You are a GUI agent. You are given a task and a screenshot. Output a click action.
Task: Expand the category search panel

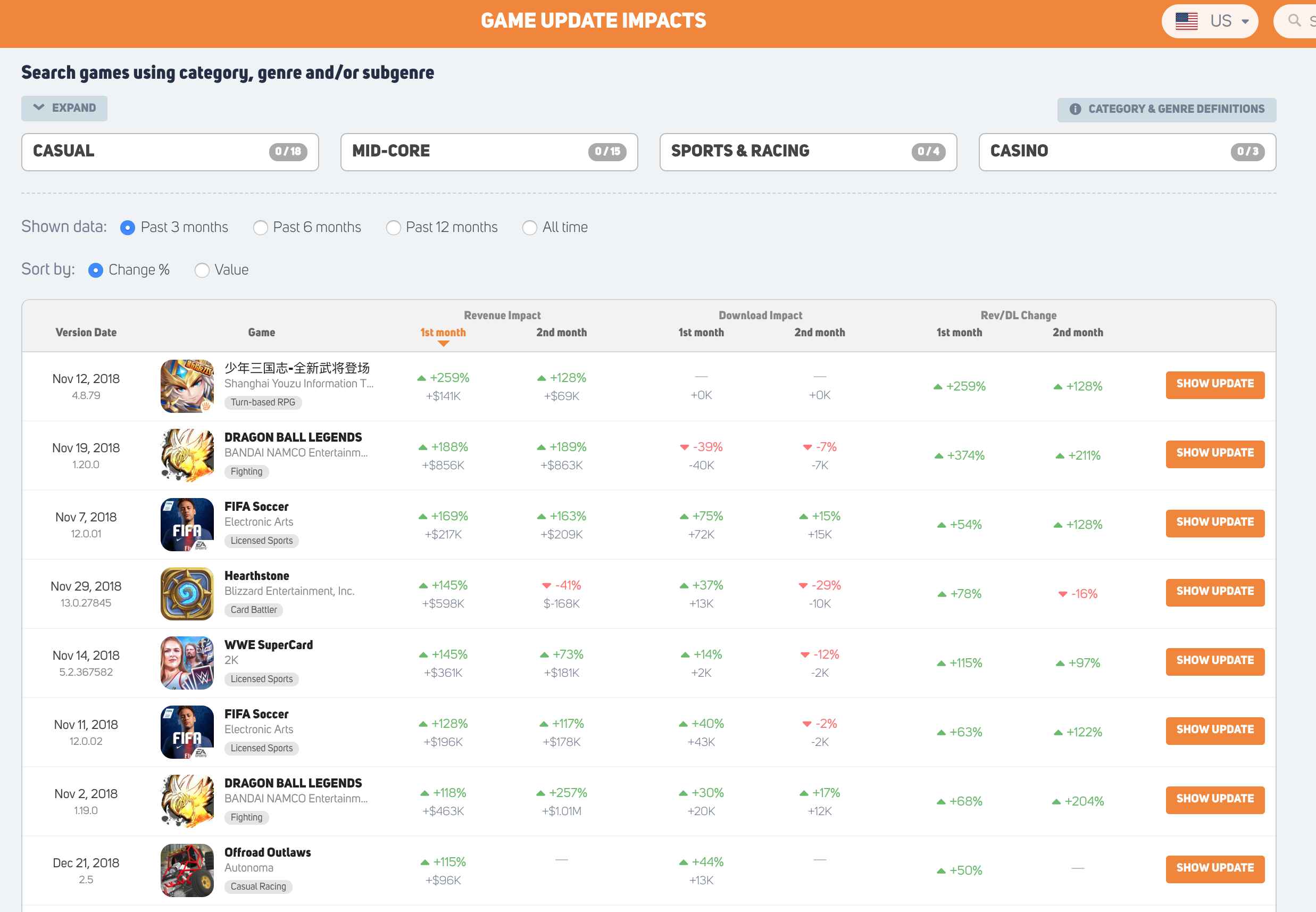[x=64, y=108]
